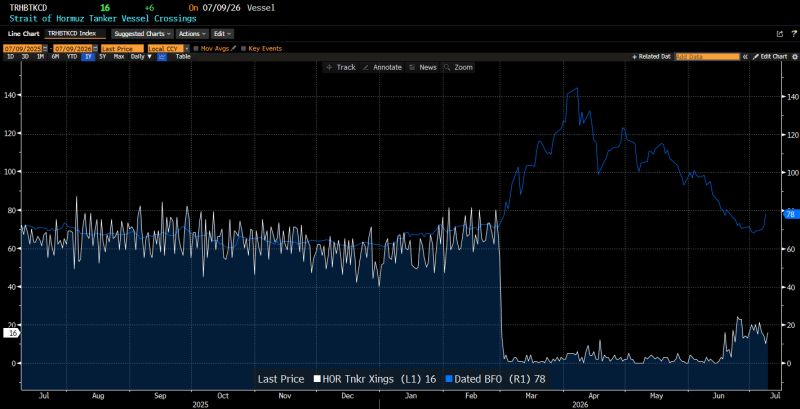Screen dimensions: 800x409
Task: Click the right axis value marker 78
Action: [790, 214]
